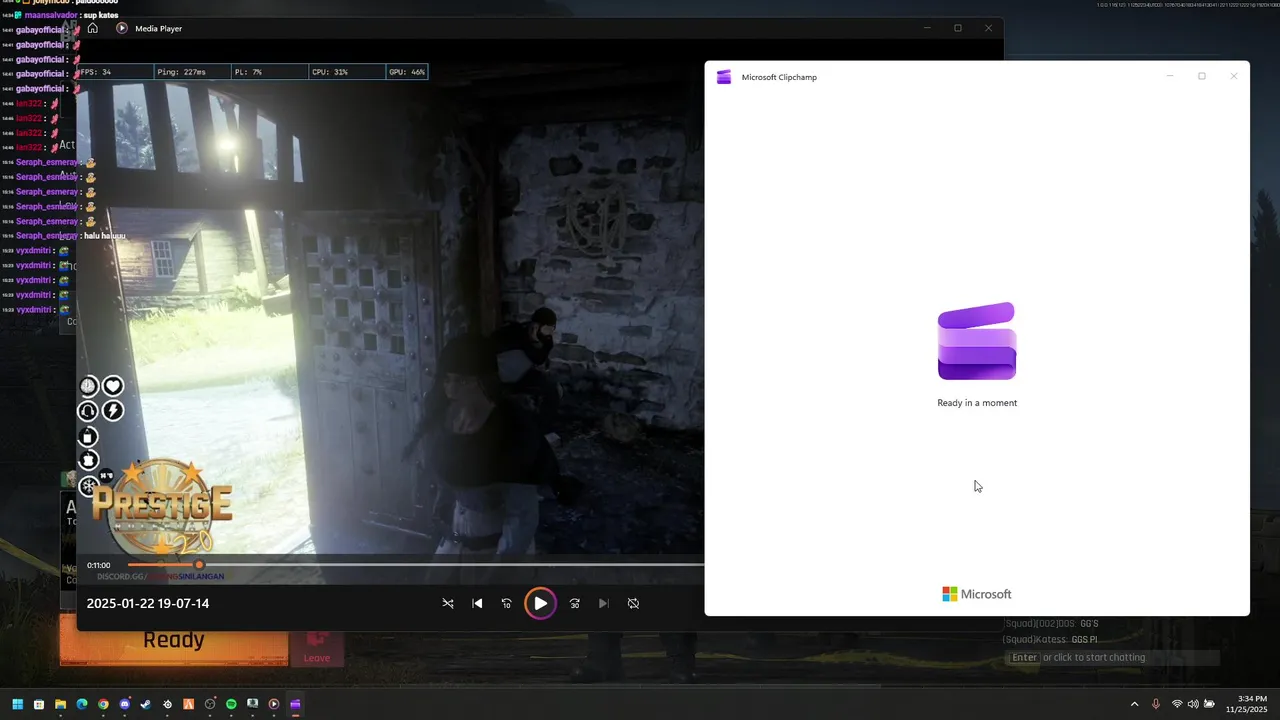The image size is (1280, 720).
Task: Open Microsoft Edge from taskbar
Action: (82, 704)
